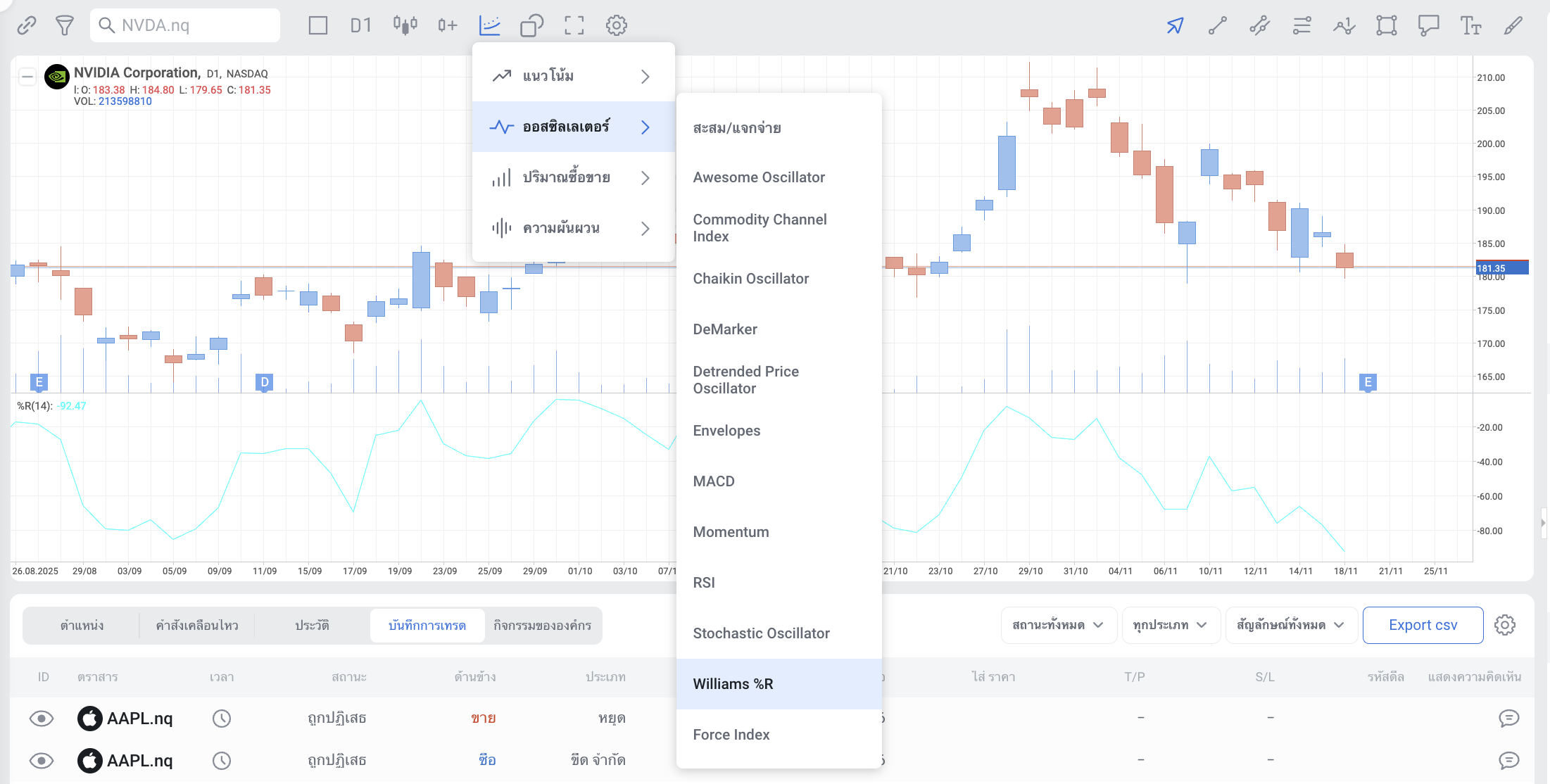Open chart settings gear in the top toolbar
Image resolution: width=1550 pixels, height=784 pixels.
(x=617, y=26)
